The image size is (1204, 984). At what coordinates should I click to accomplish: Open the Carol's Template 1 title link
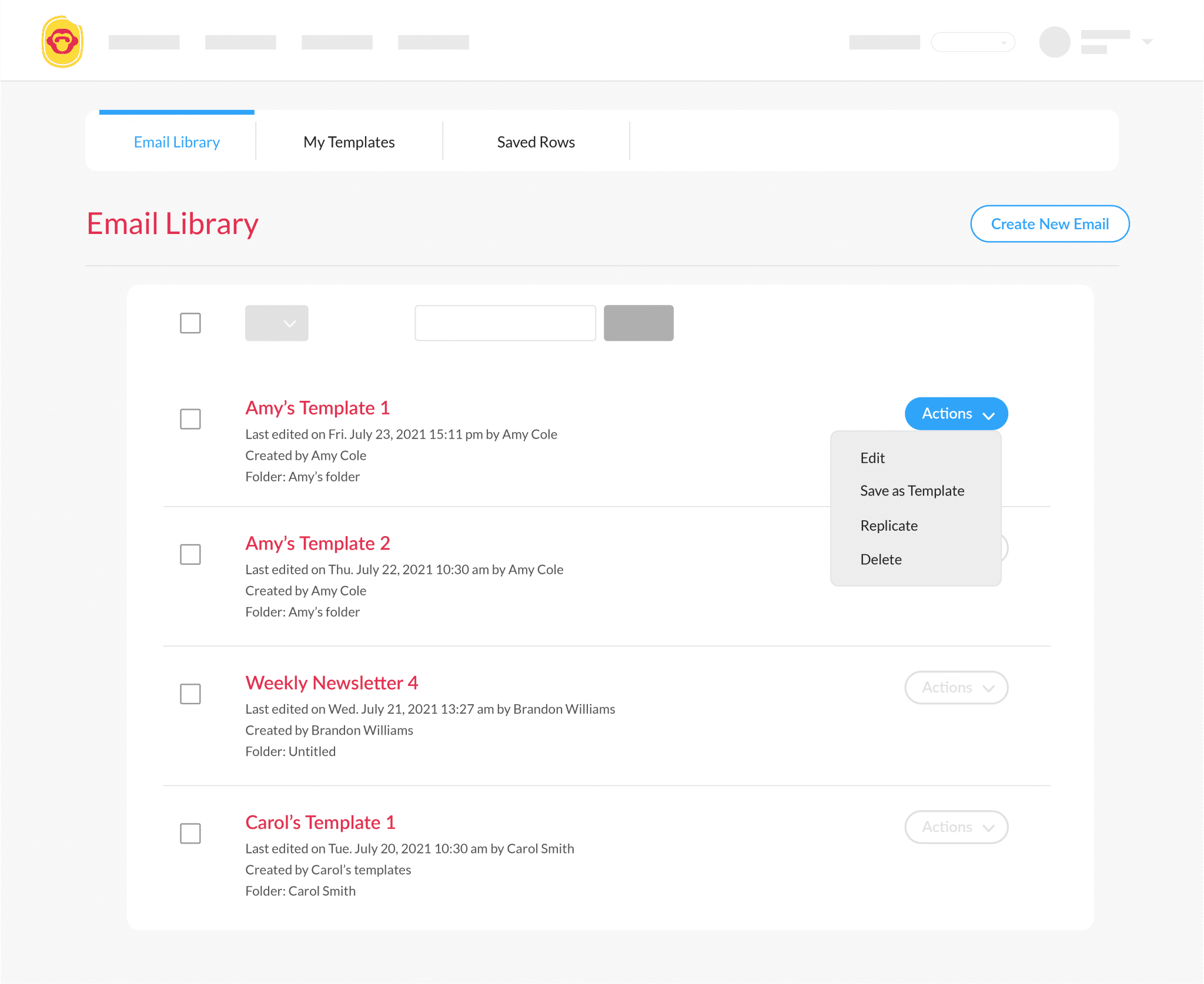[x=320, y=822]
